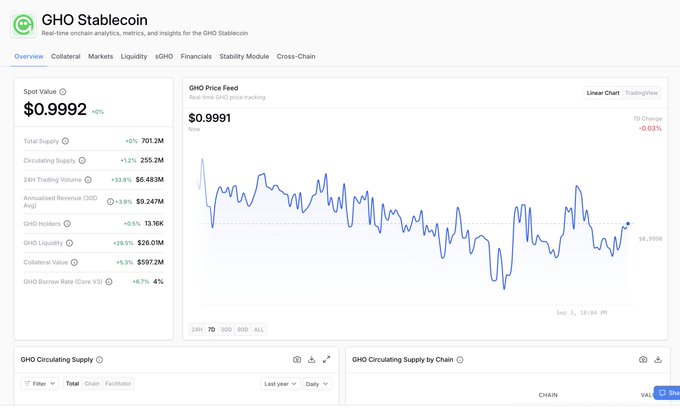Click the latest price point on chart
This screenshot has width=680, height=409.
click(x=628, y=224)
